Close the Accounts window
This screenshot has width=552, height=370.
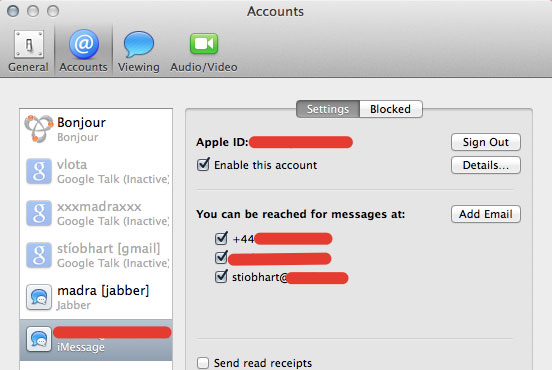pos(13,11)
